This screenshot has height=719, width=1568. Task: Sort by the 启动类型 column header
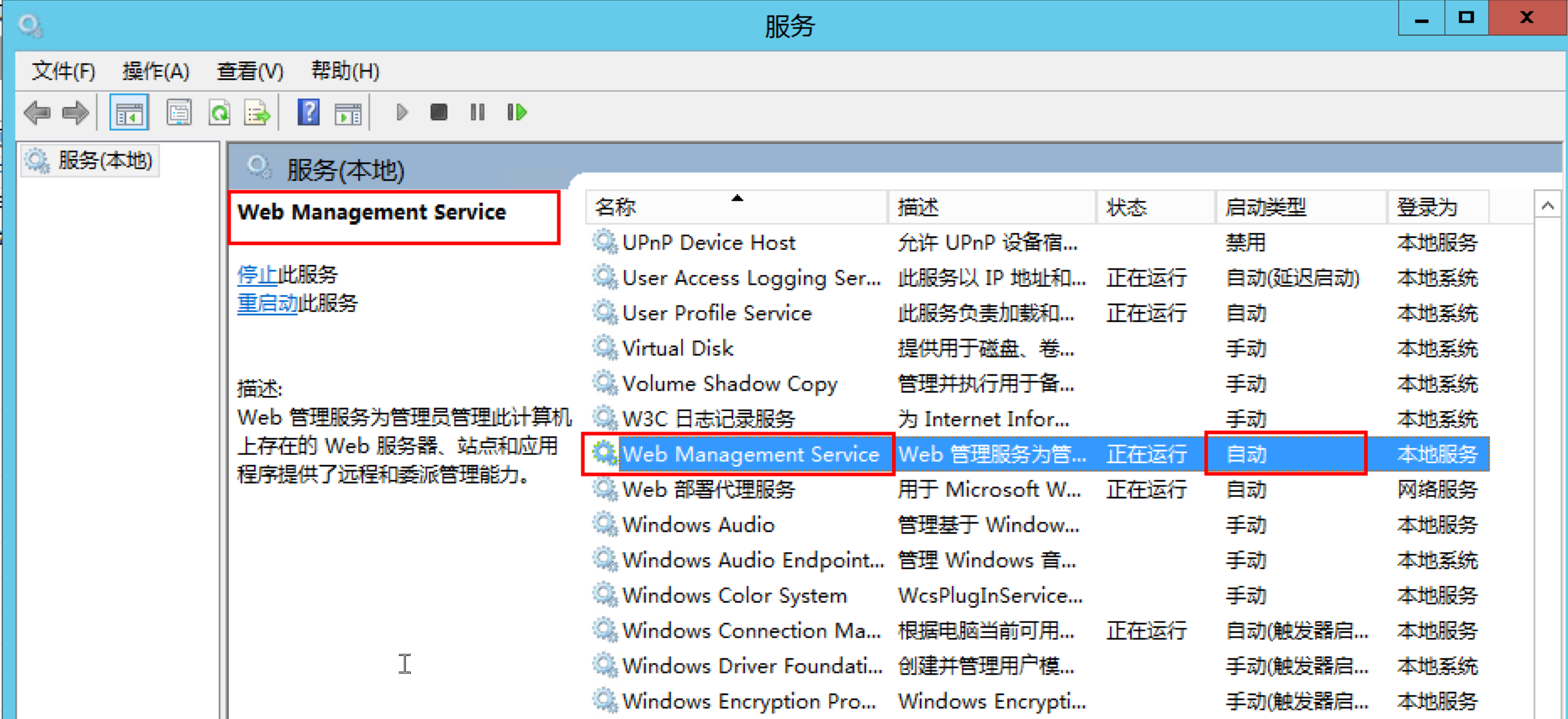(1266, 208)
